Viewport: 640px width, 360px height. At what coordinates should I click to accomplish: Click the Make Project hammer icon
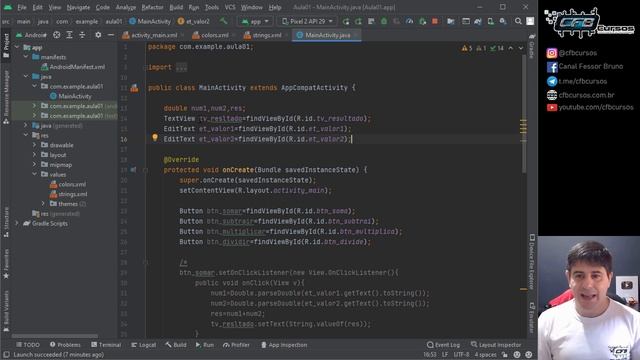(x=223, y=21)
